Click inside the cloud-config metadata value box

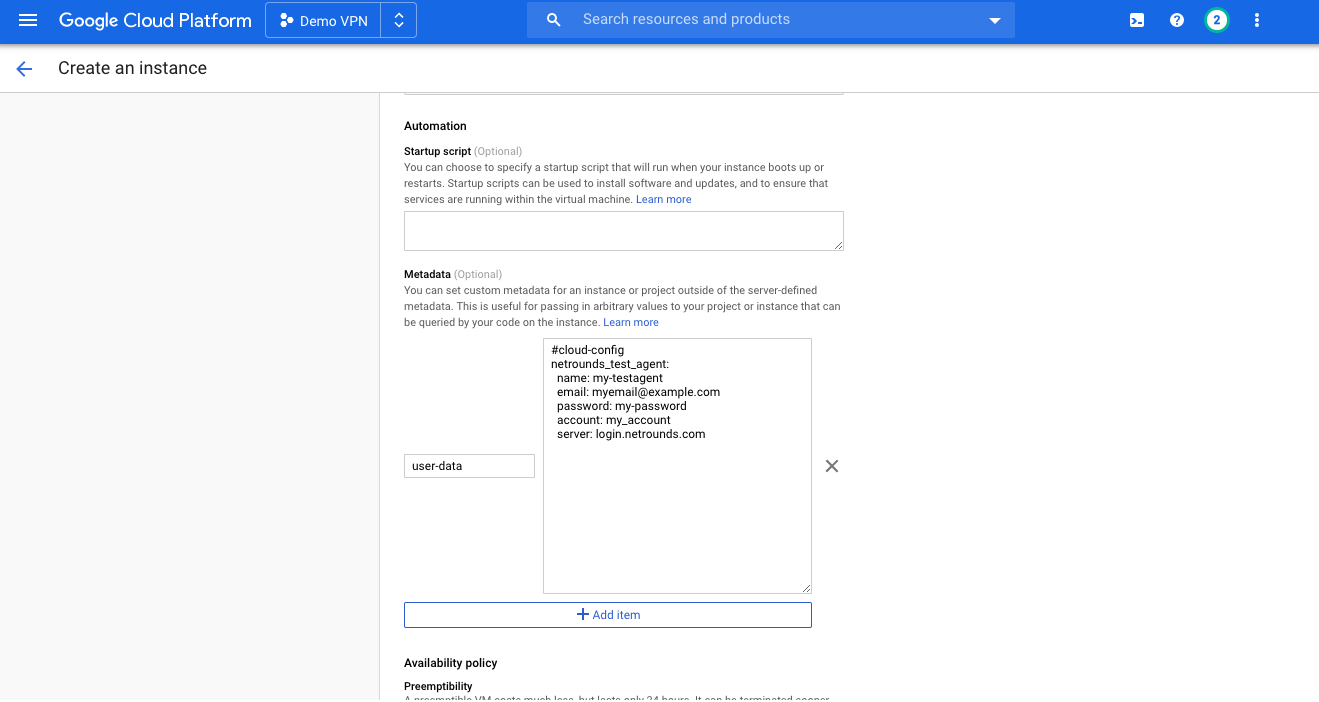click(677, 465)
